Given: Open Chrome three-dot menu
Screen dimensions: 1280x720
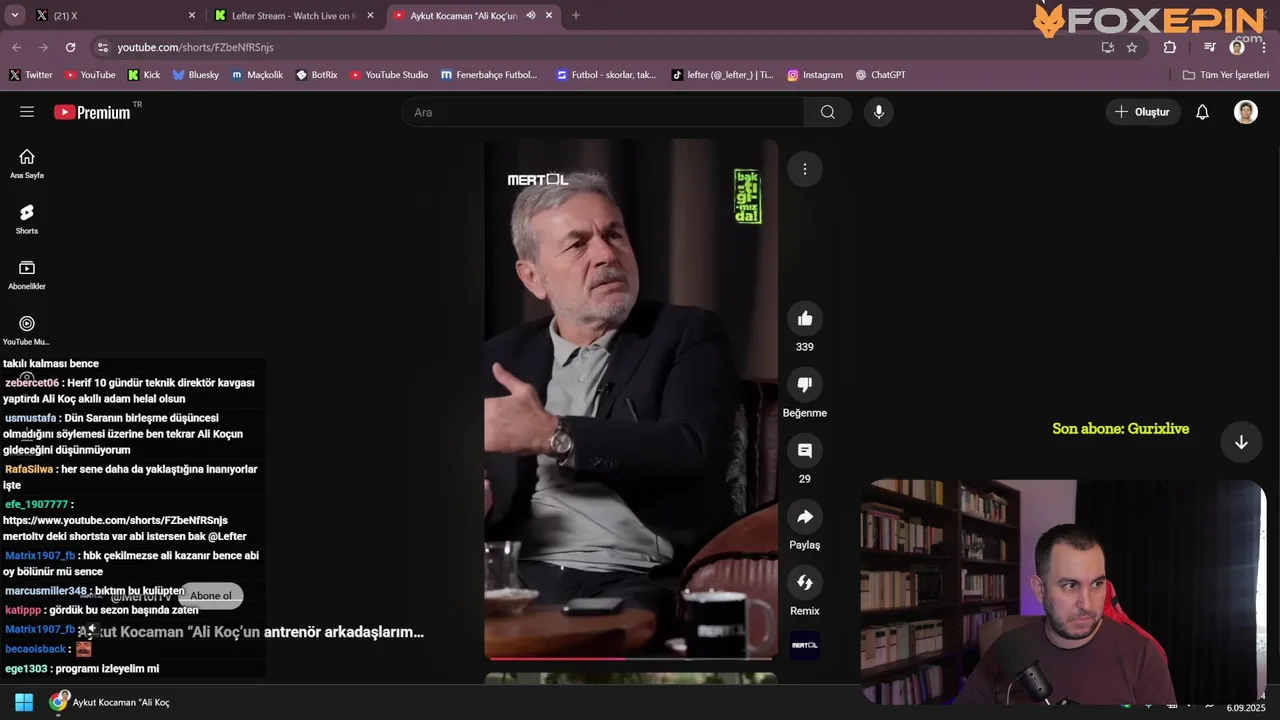Looking at the screenshot, I should pyautogui.click(x=1264, y=47).
